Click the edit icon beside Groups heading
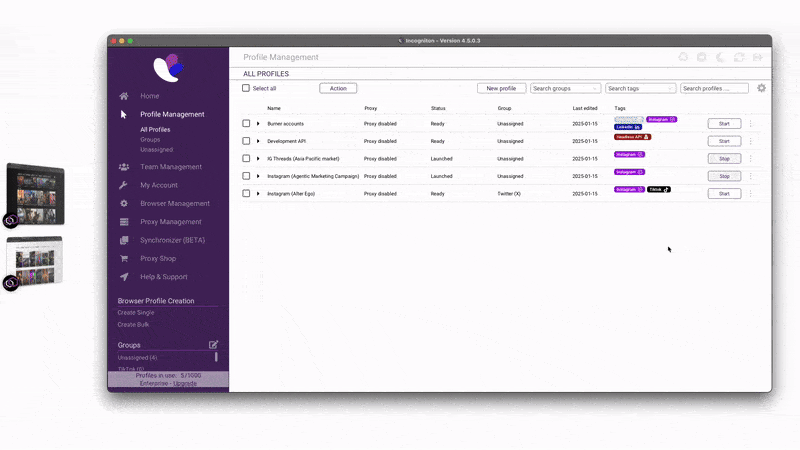This screenshot has height=450, width=800. tap(213, 344)
